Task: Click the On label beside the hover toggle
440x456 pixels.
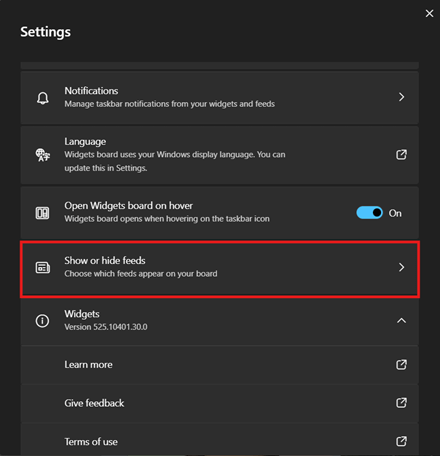Action: 395,213
